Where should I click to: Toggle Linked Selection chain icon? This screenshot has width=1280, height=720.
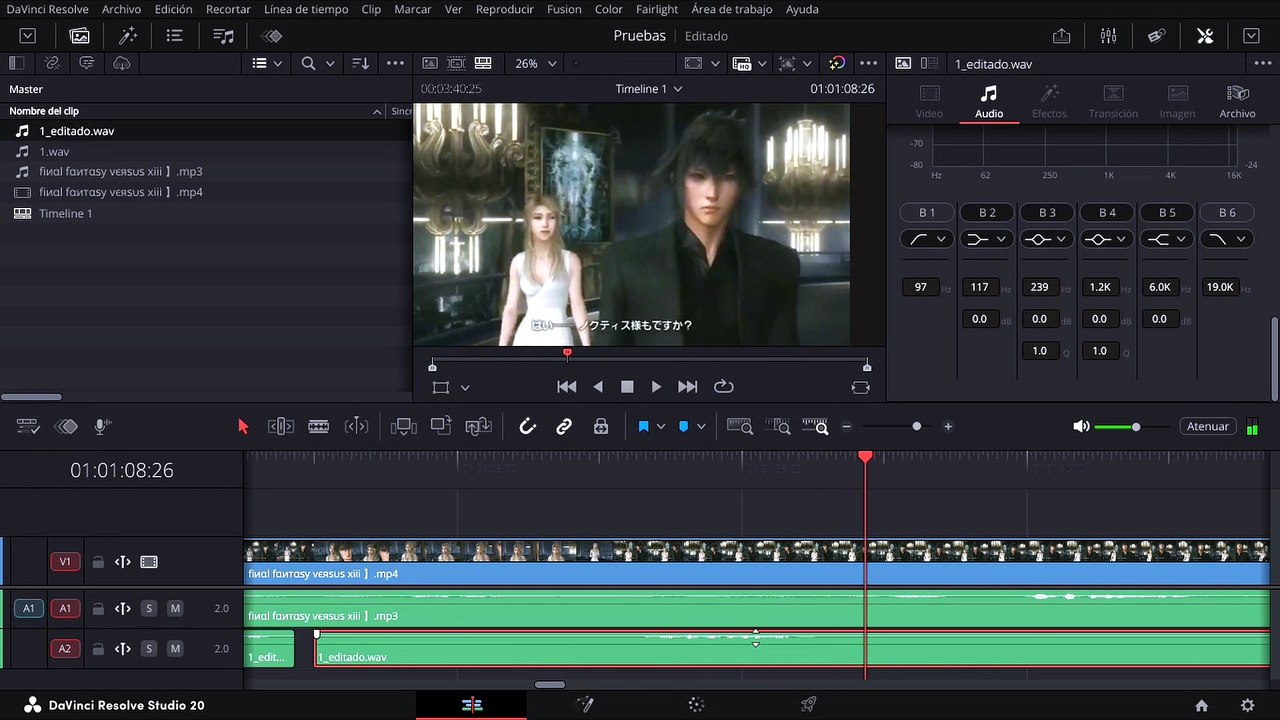click(564, 427)
